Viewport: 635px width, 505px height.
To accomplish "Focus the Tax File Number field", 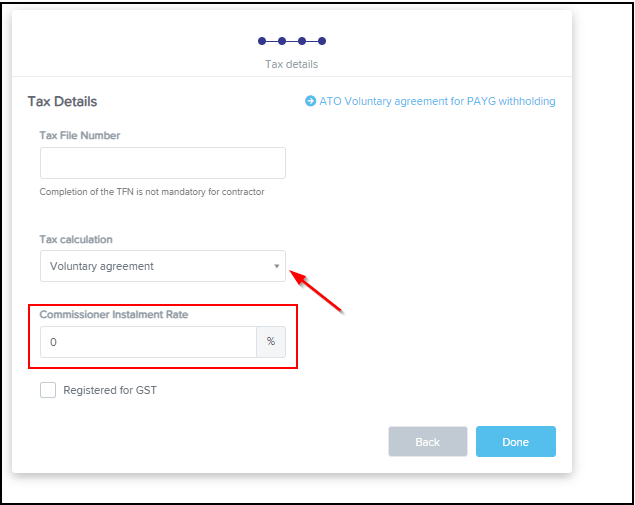I will 162,163.
